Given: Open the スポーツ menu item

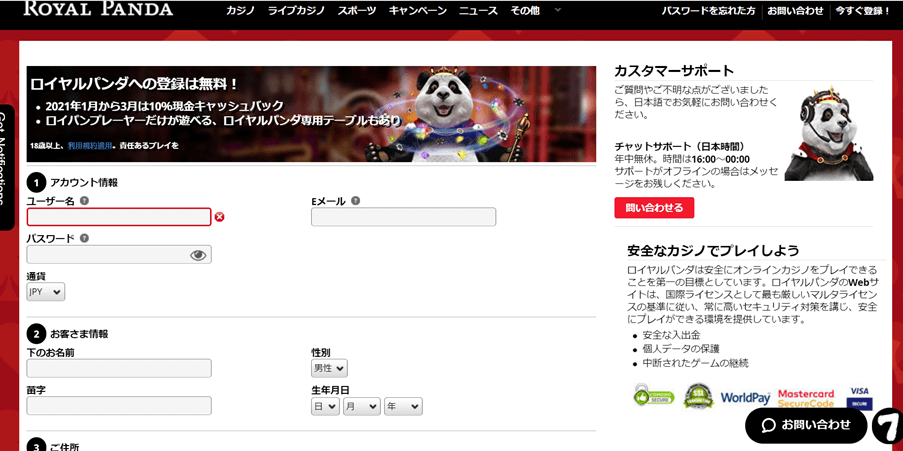Looking at the screenshot, I should pyautogui.click(x=357, y=10).
